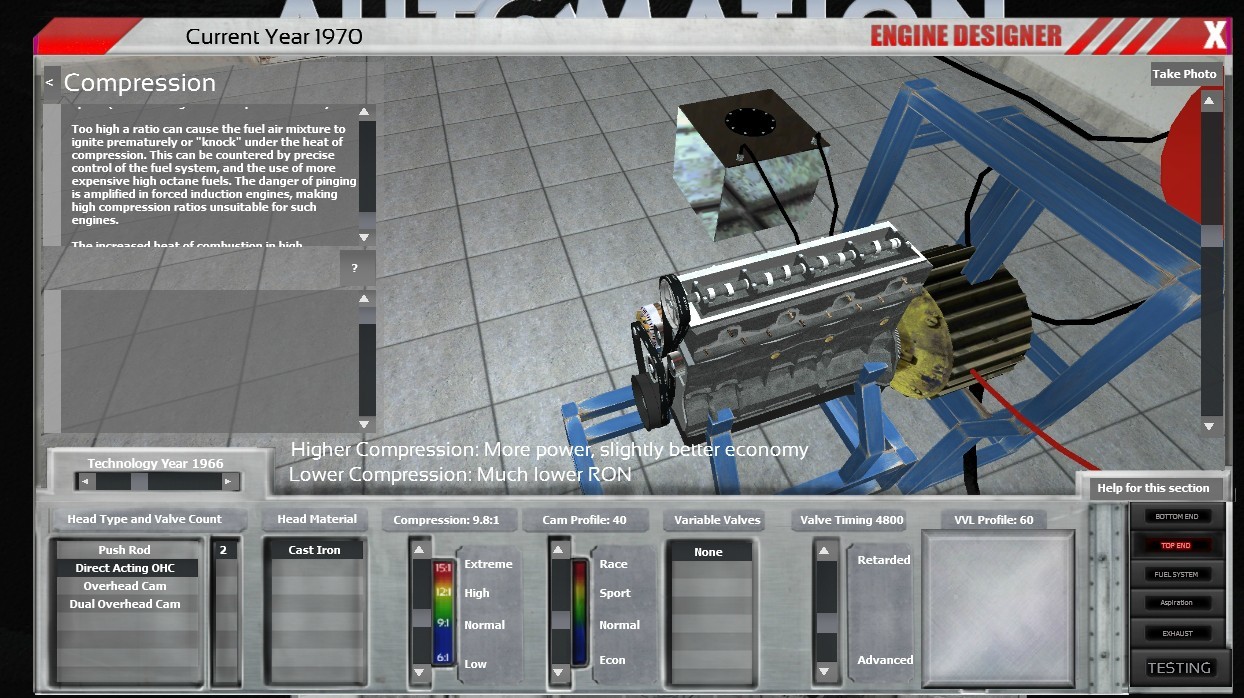Screen dimensions: 1244x698
Task: Click the Testing button
Action: pyautogui.click(x=1178, y=668)
